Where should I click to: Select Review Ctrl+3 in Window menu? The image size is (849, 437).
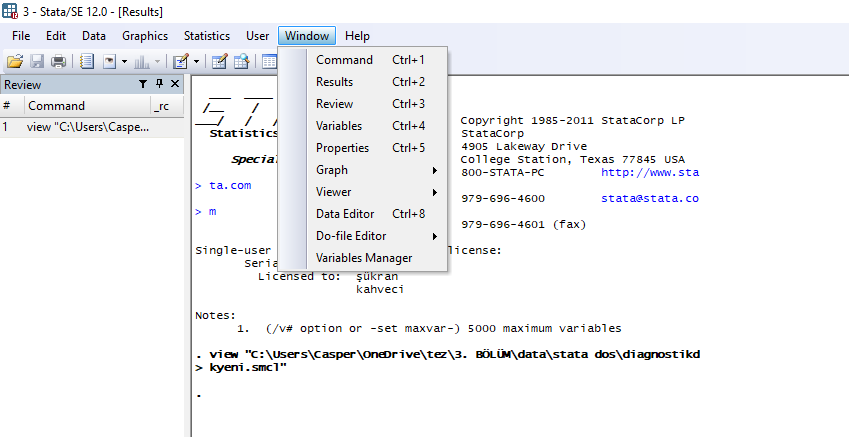click(x=363, y=104)
